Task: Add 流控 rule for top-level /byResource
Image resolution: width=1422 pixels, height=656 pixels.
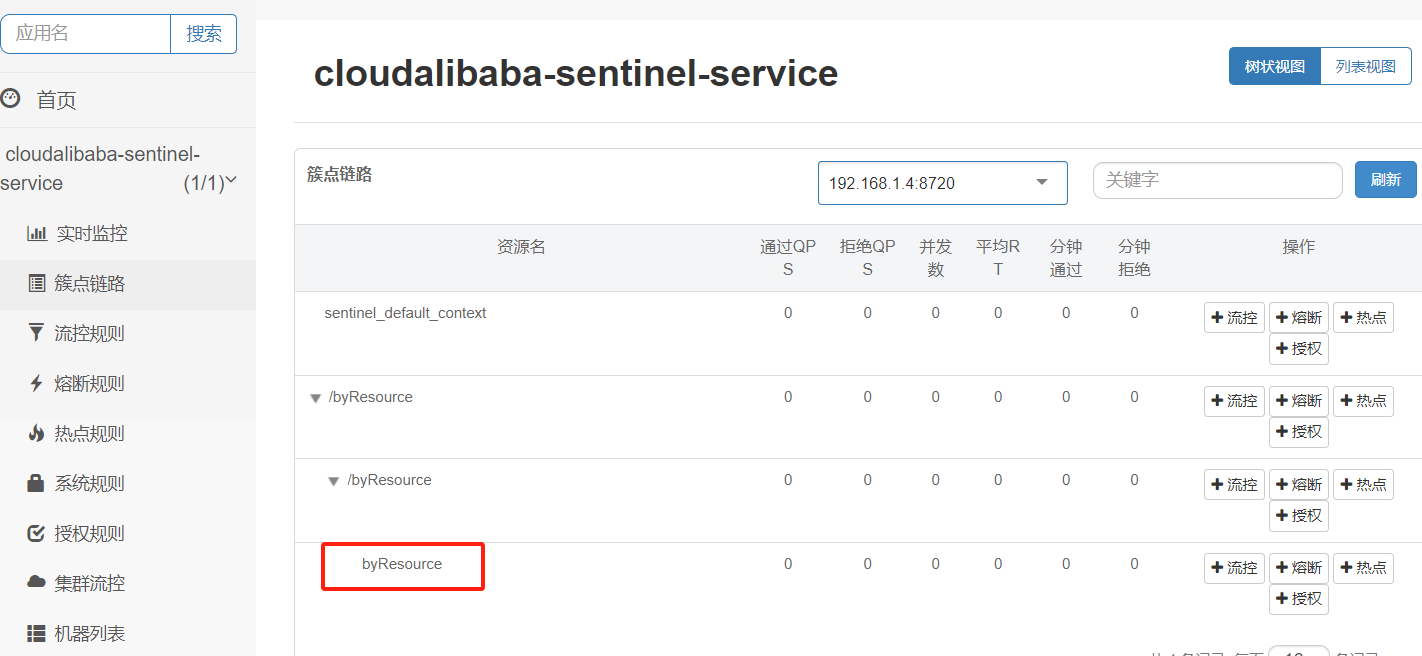Action: click(x=1235, y=400)
